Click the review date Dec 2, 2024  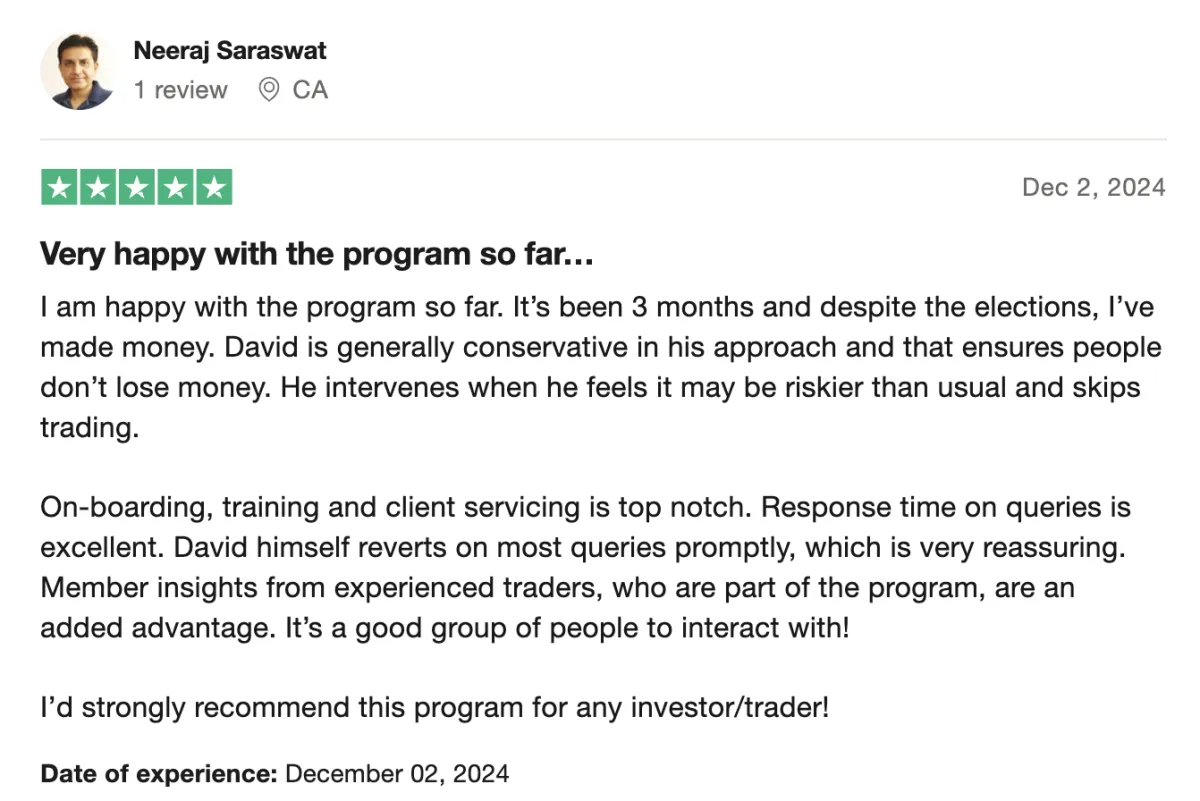click(x=1094, y=187)
